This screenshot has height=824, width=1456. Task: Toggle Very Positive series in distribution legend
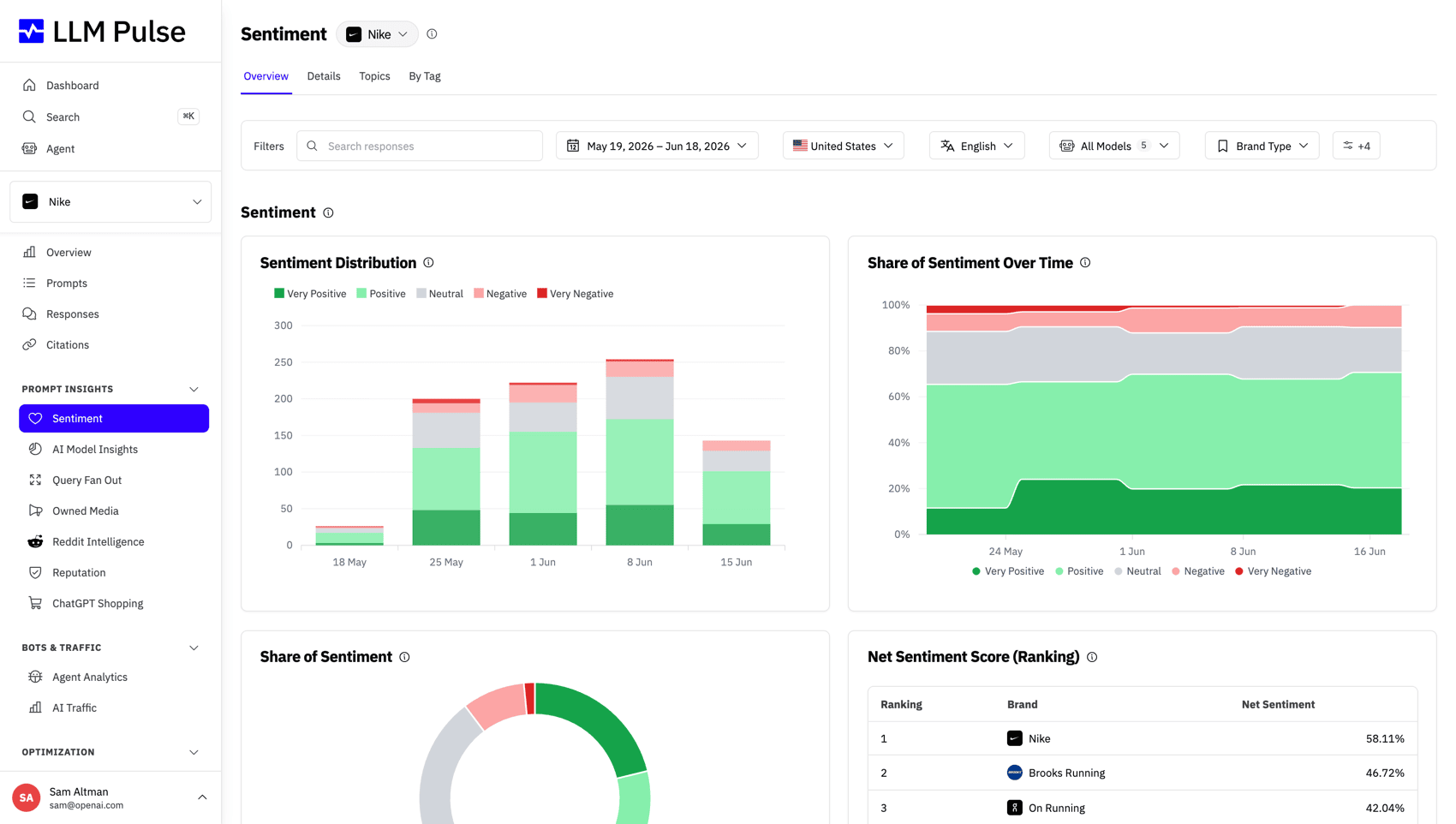[x=310, y=294]
